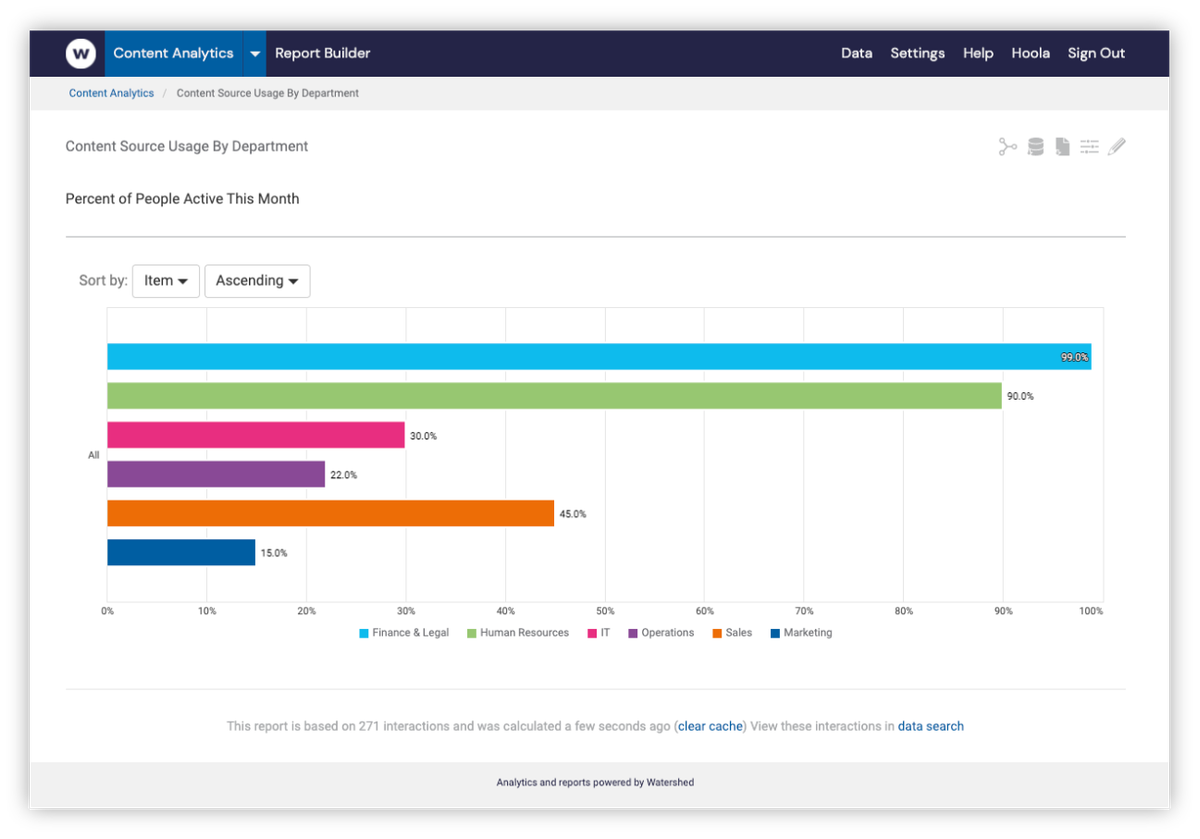View interactions in data search
Viewport: 1200px width, 839px height.
pos(931,726)
